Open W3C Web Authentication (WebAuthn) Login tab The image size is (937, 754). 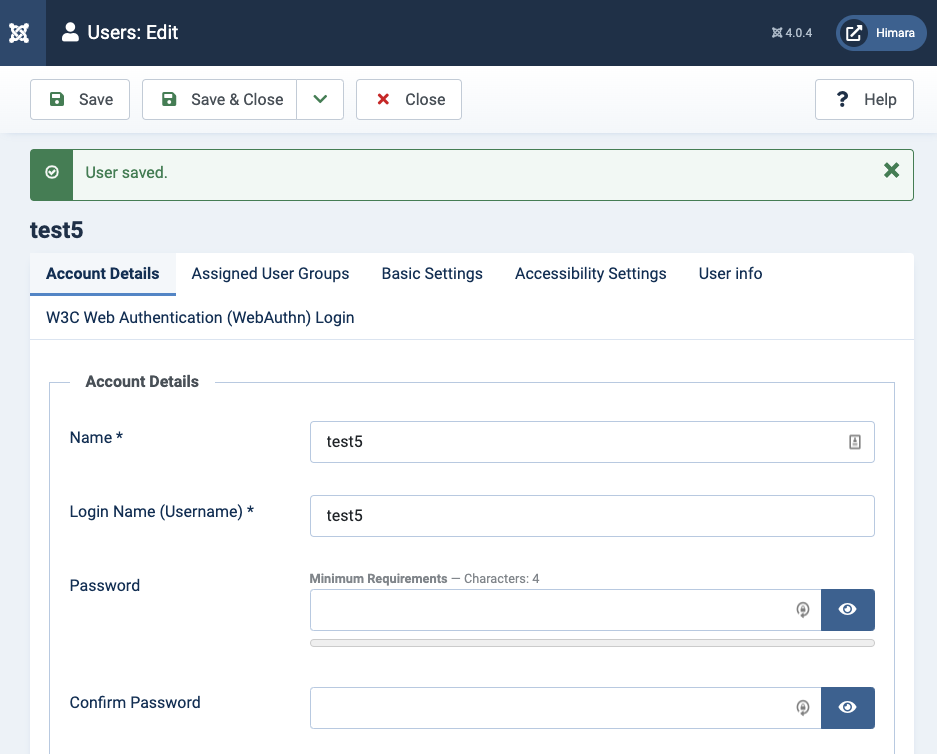point(200,318)
